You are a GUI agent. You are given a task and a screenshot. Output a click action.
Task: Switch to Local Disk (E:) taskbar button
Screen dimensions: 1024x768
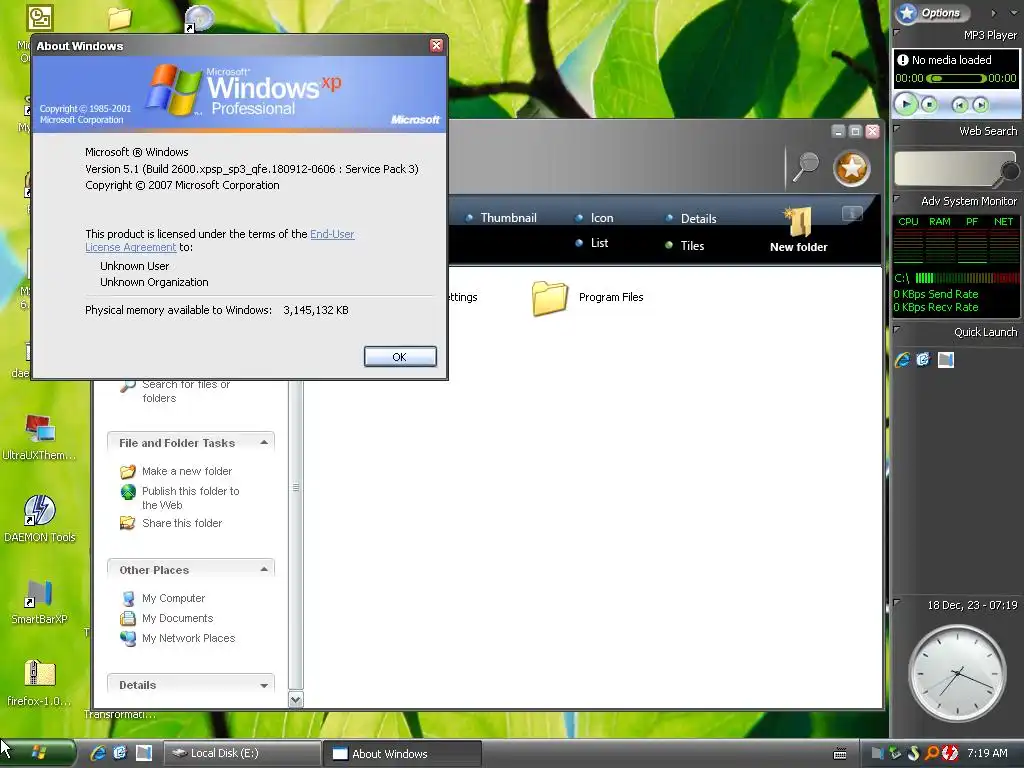[x=242, y=753]
